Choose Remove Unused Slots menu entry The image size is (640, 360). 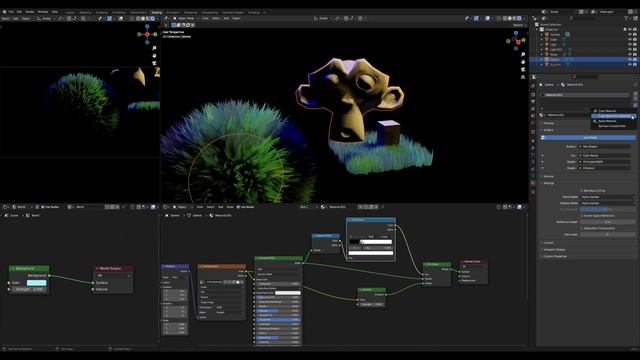[613, 126]
